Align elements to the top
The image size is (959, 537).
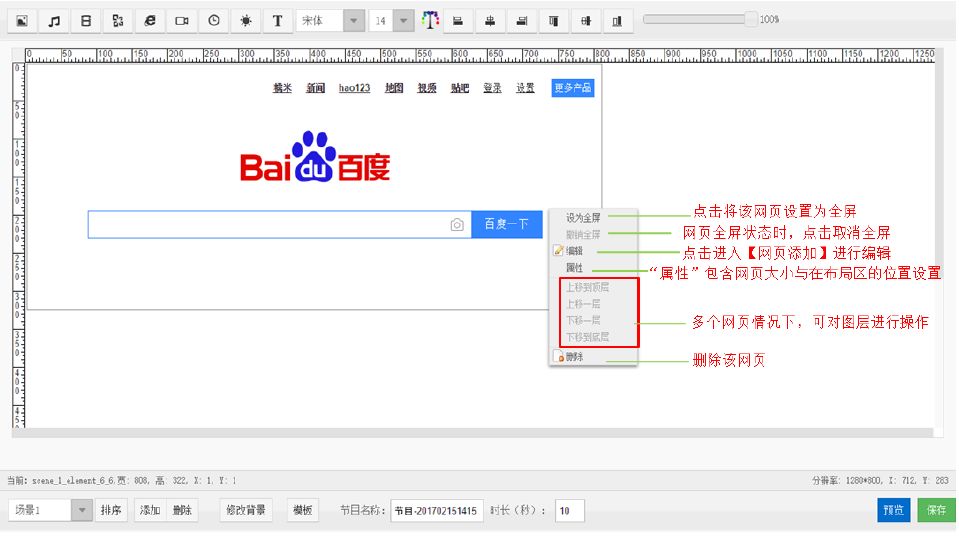pyautogui.click(x=554, y=21)
